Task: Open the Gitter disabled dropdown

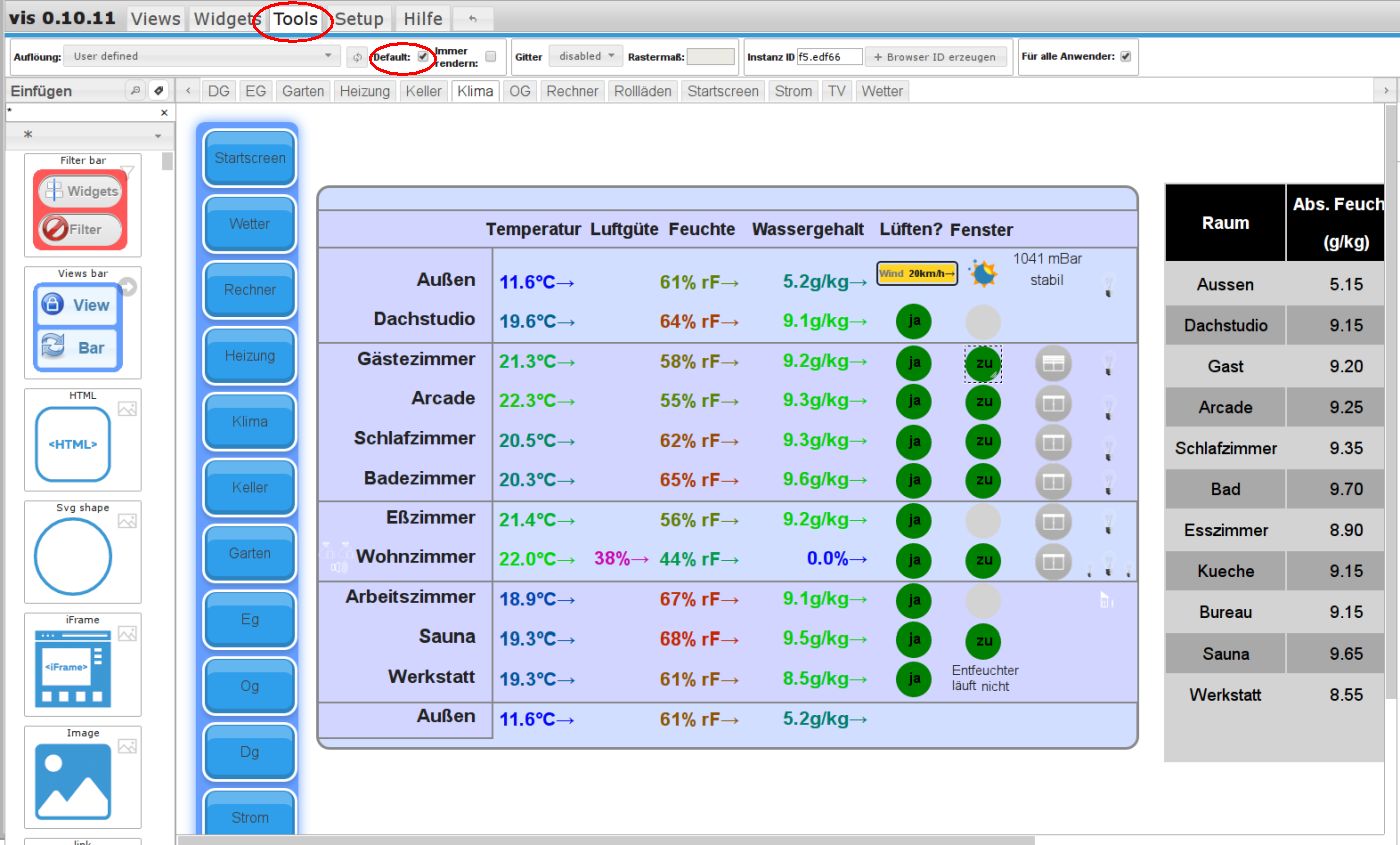Action: pos(586,57)
